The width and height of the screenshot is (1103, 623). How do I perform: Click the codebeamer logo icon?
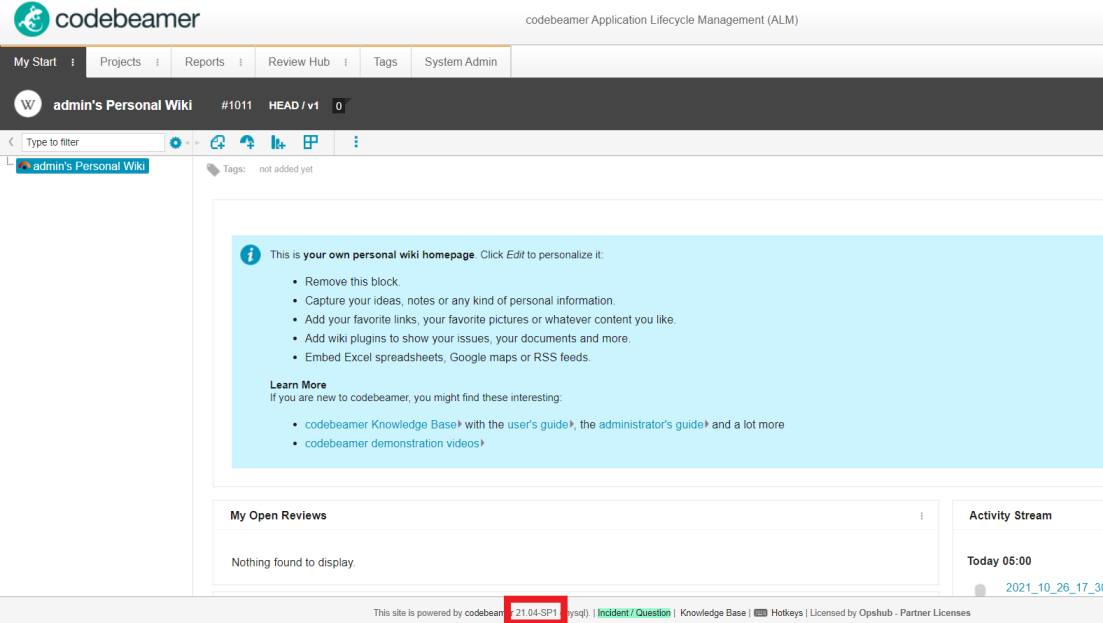point(31,20)
